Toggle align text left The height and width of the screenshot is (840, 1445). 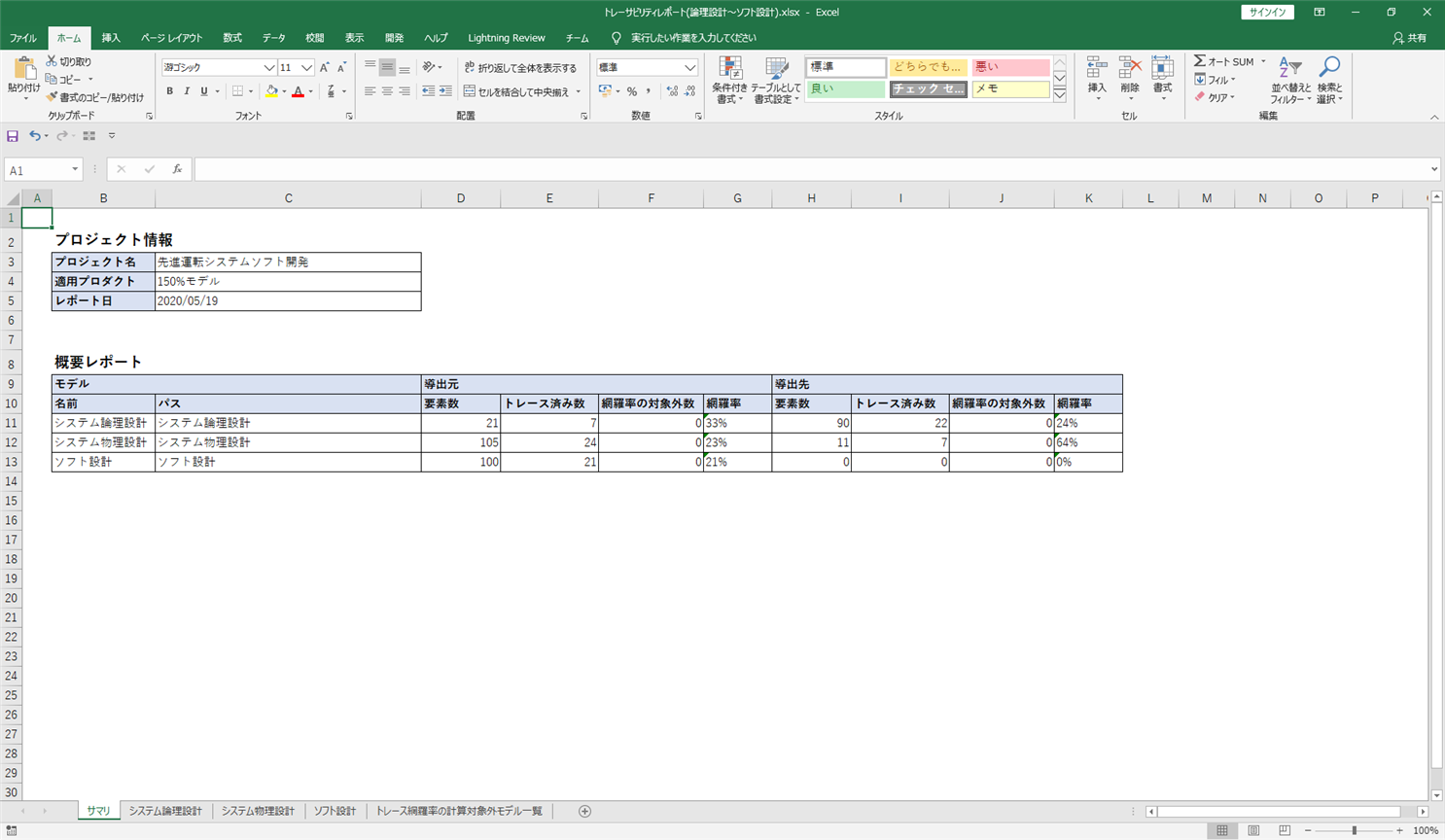[370, 91]
